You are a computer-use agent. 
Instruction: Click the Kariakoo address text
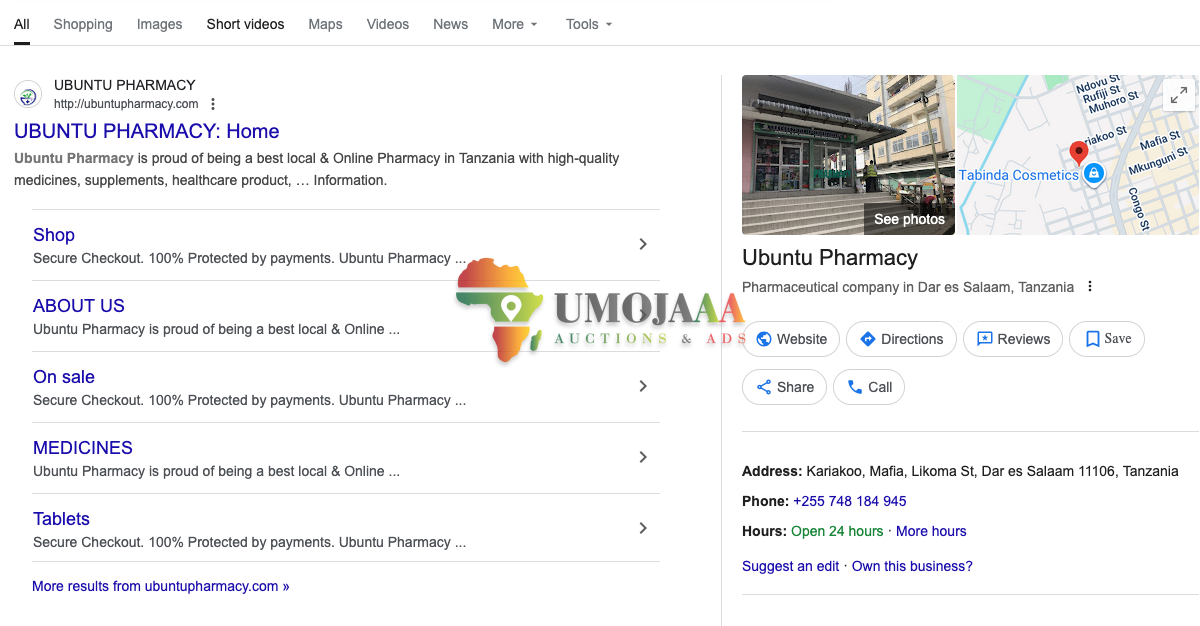[992, 471]
